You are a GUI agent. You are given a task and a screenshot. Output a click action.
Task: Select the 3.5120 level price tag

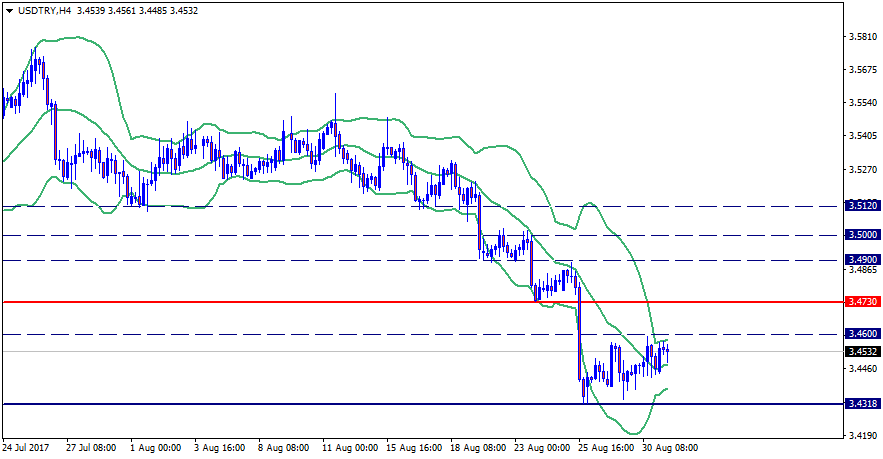(861, 205)
